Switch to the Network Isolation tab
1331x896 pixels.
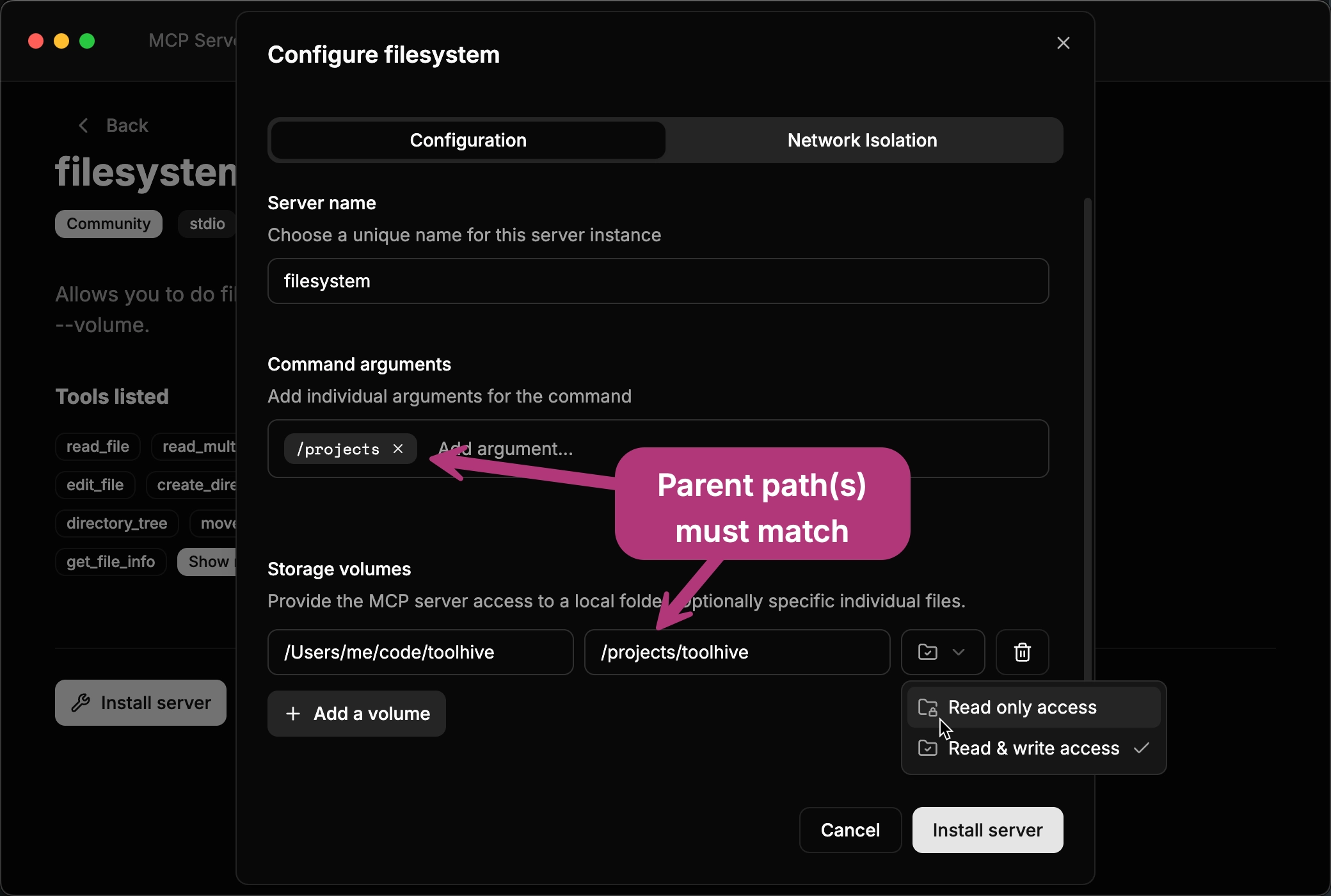861,140
